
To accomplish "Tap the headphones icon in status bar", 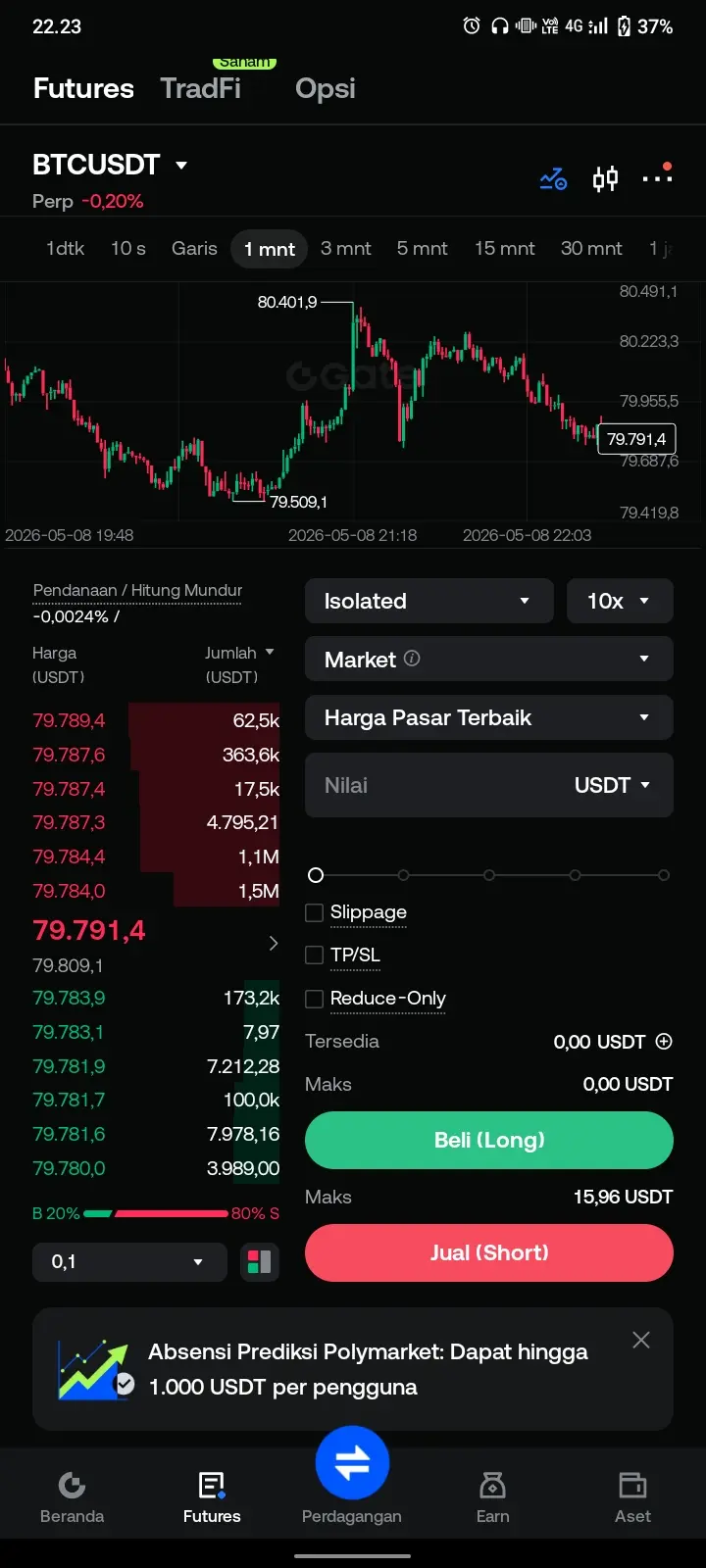I will coord(499,26).
